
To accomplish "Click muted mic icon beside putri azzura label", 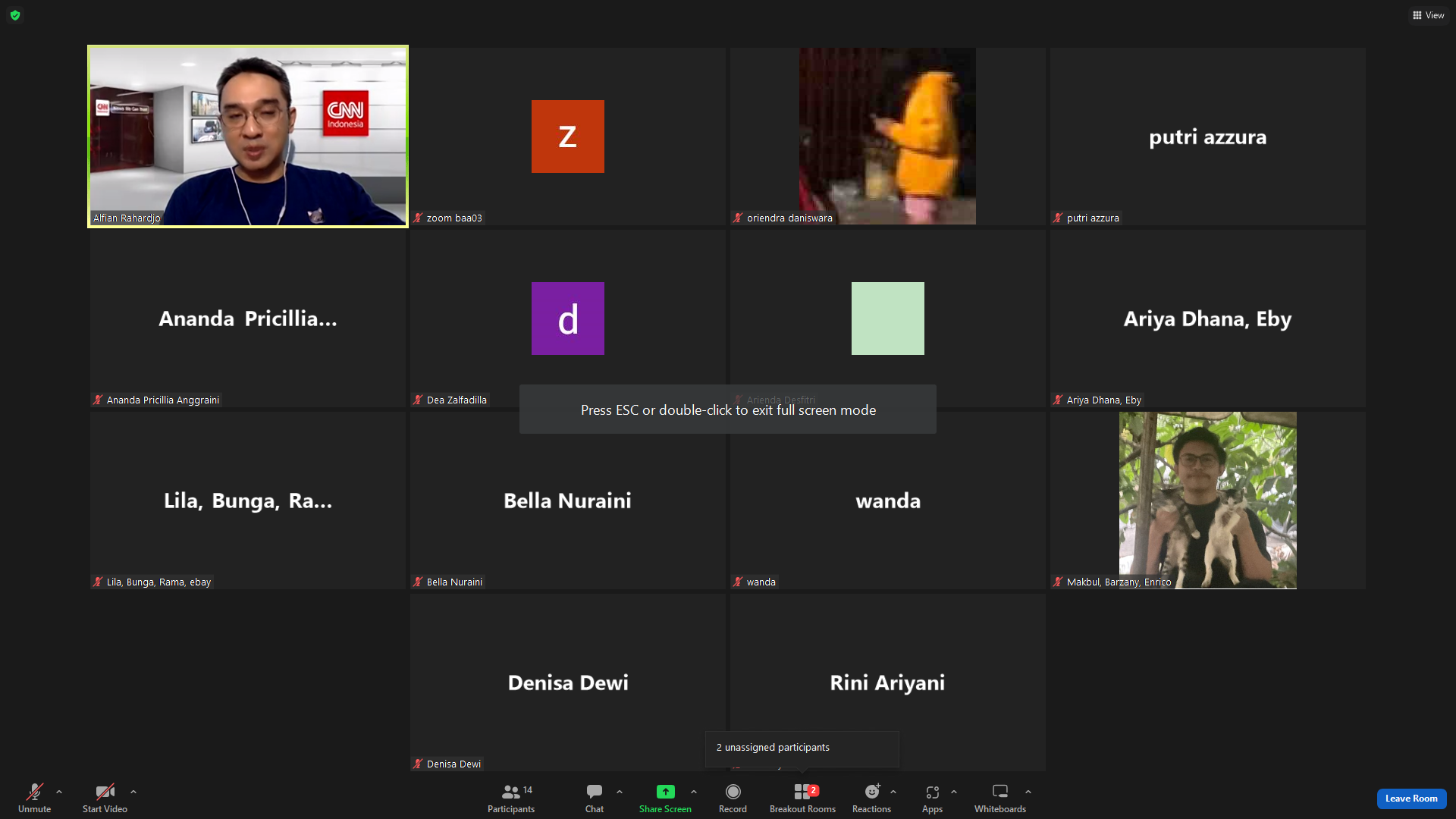I will pyautogui.click(x=1058, y=218).
